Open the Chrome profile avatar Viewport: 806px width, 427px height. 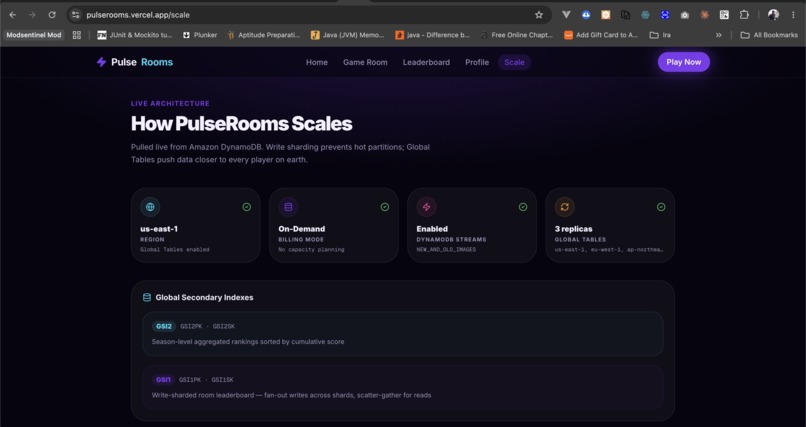(x=773, y=15)
